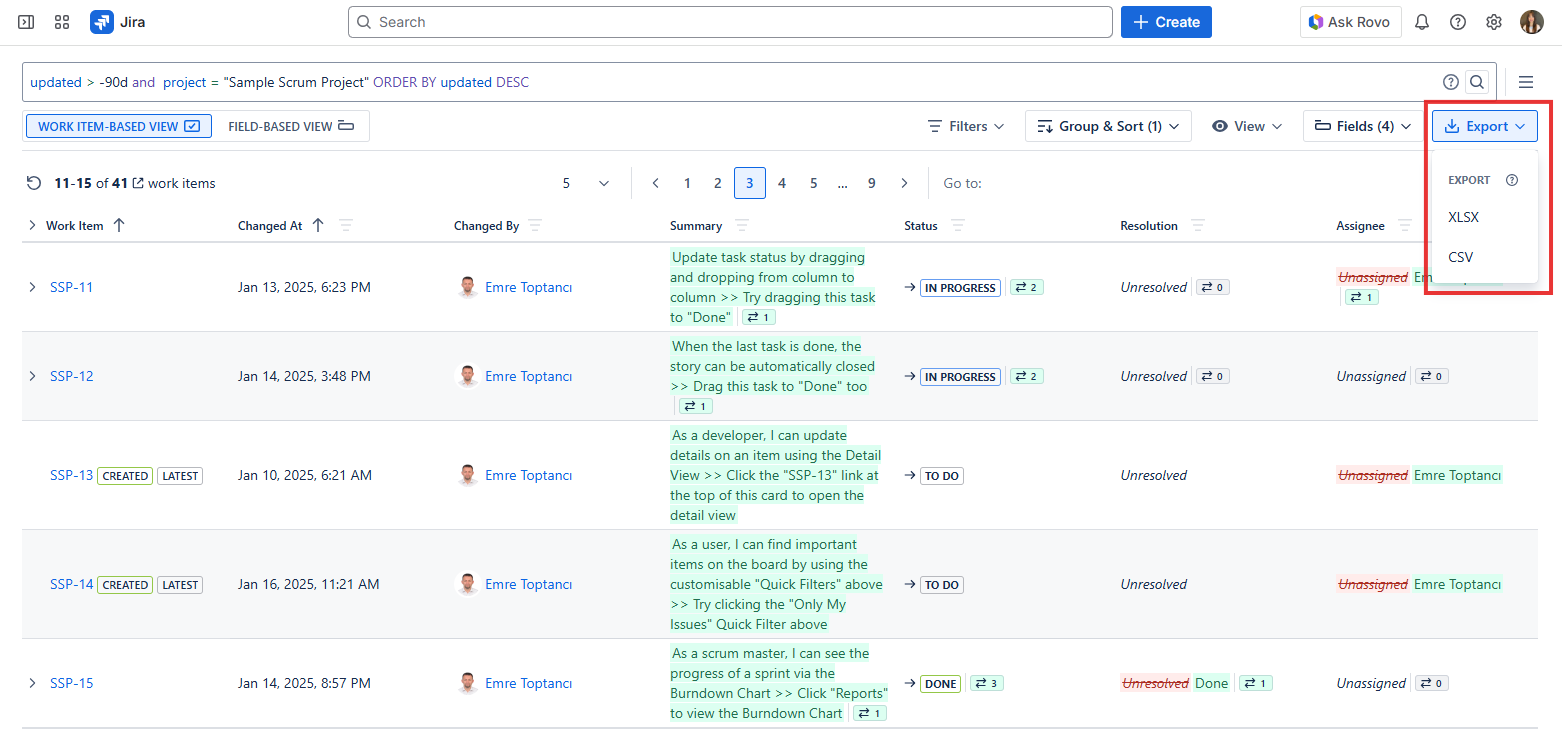Click the refresh icon beside work item count
This screenshot has height=740, width=1562.
[x=34, y=183]
